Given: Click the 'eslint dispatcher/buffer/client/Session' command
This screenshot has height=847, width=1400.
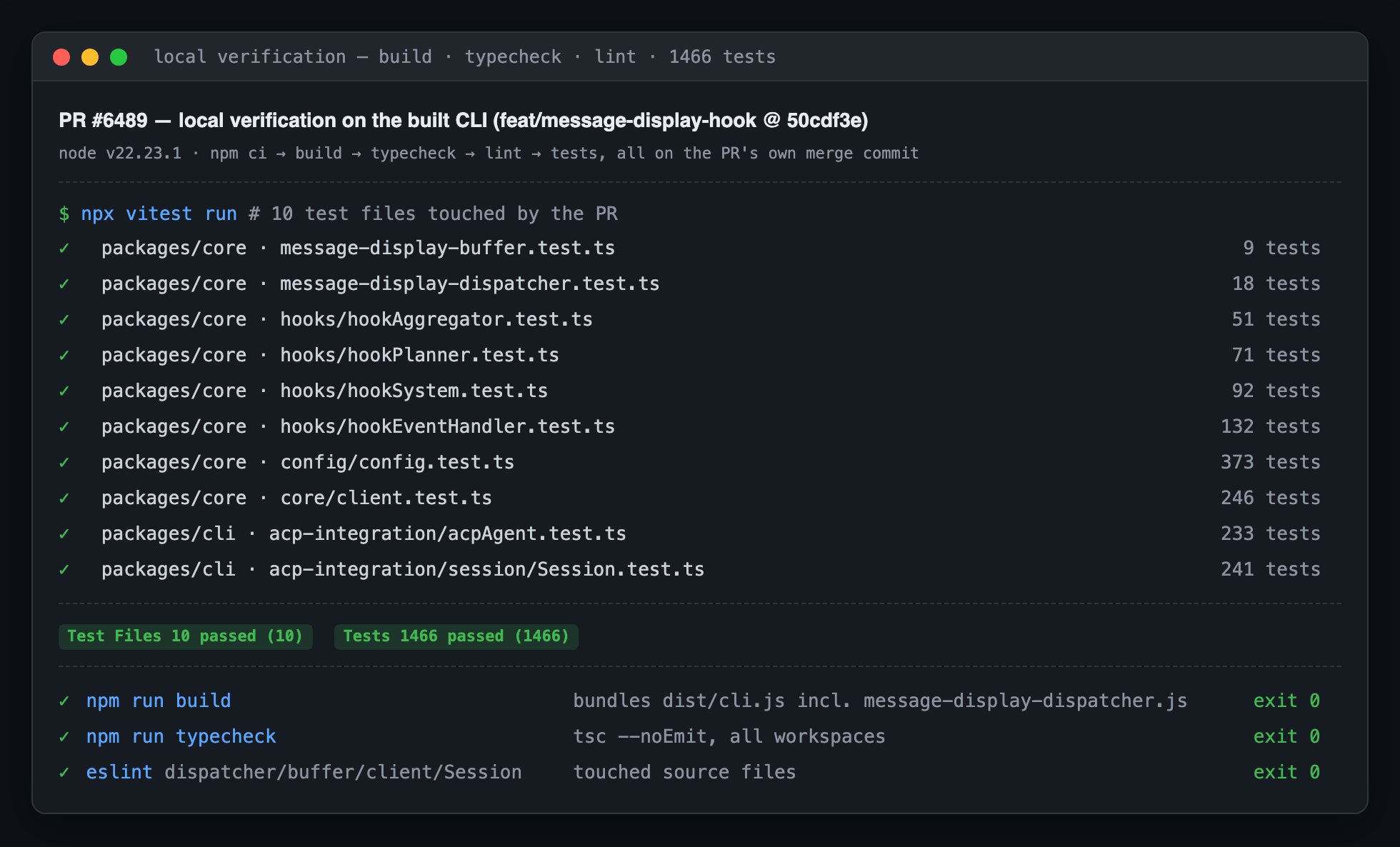Looking at the screenshot, I should [304, 772].
